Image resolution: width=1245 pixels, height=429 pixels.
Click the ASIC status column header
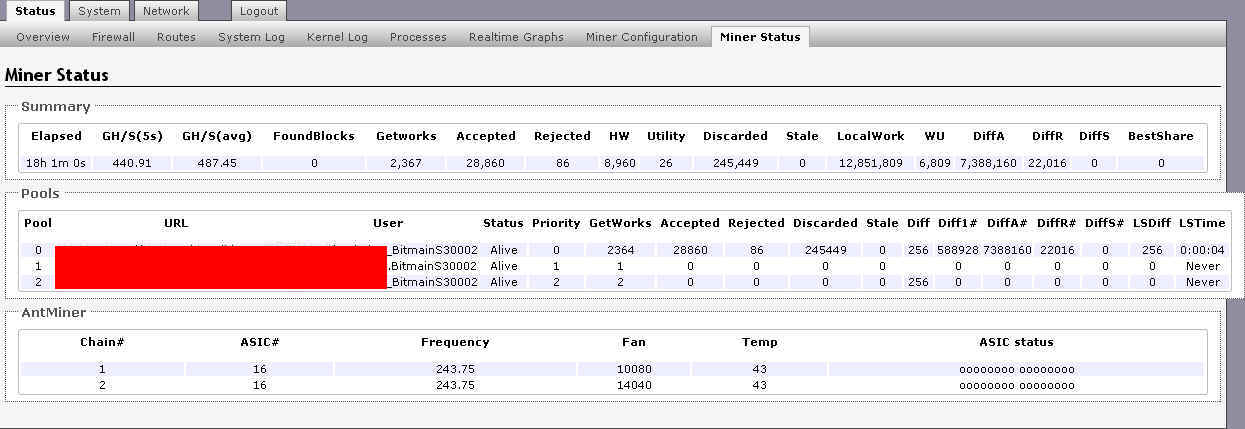(1016, 342)
